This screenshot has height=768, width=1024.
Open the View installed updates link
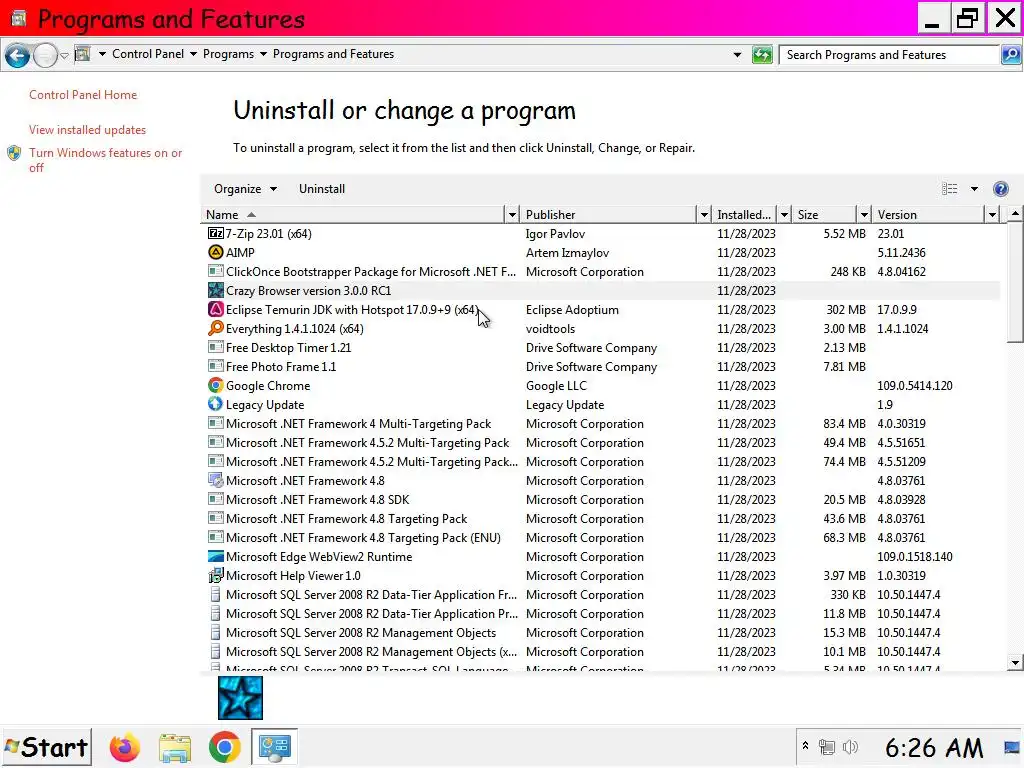pos(87,130)
